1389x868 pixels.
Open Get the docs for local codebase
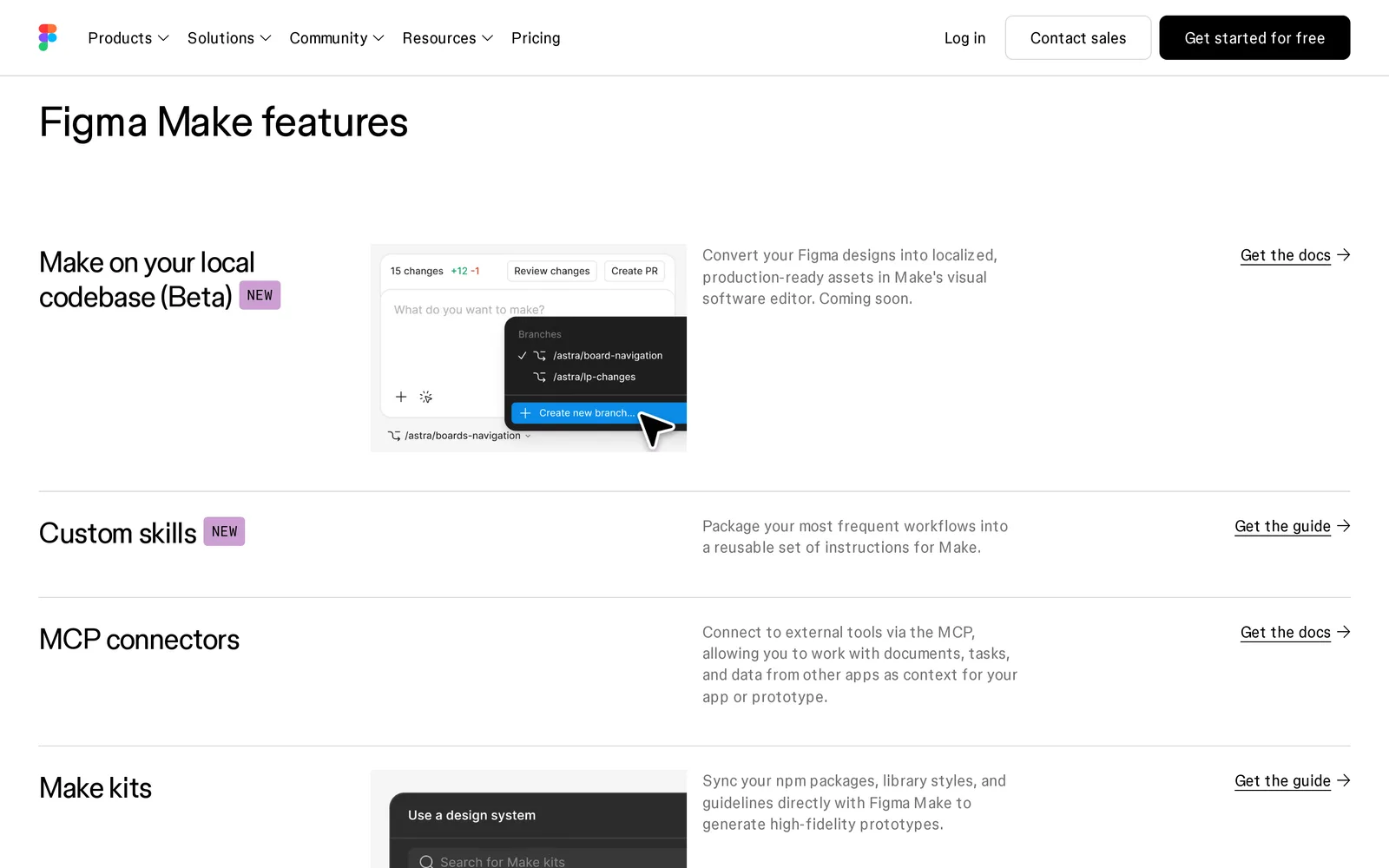1285,255
